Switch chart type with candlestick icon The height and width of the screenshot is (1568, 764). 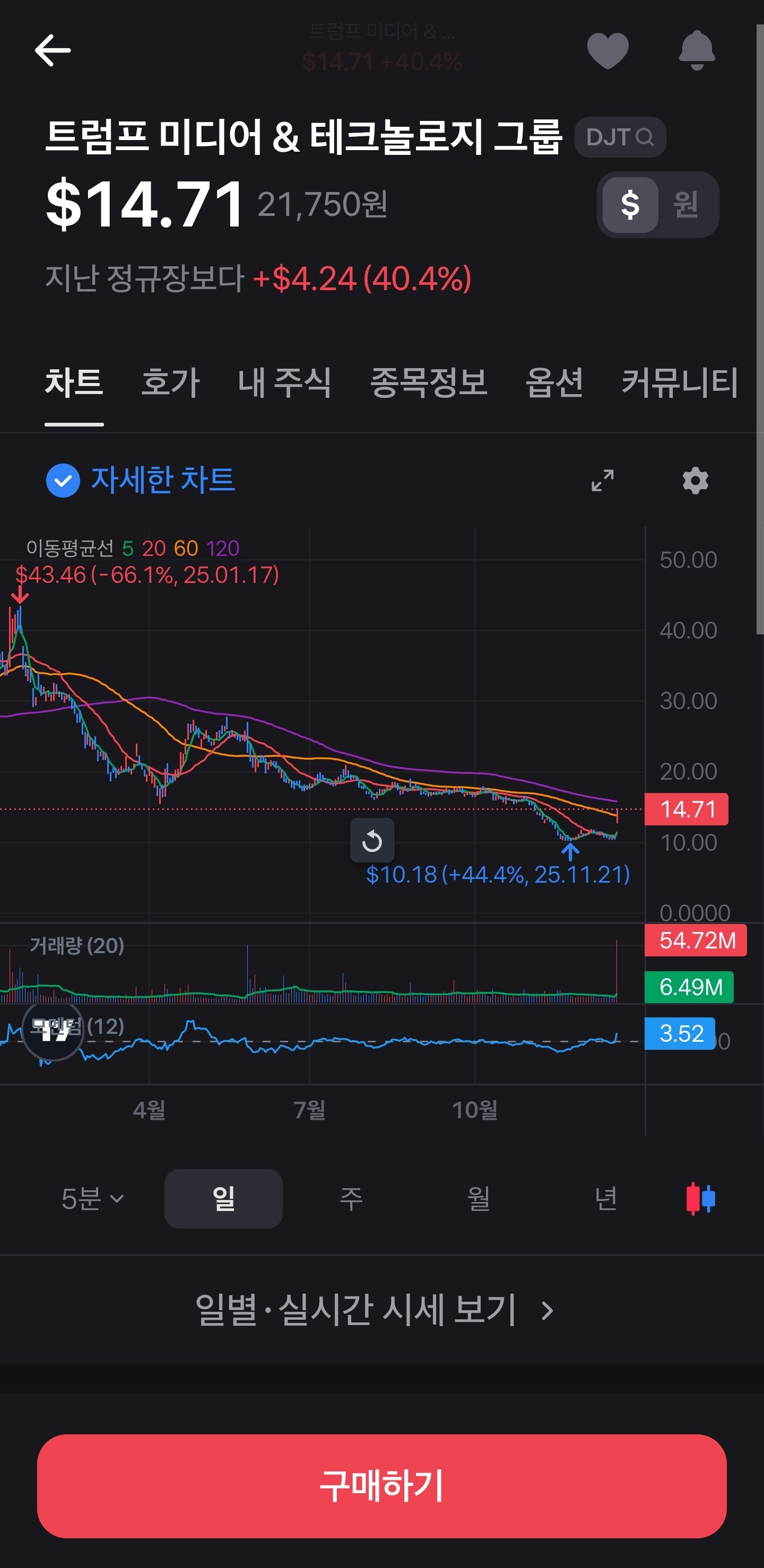coord(700,1198)
